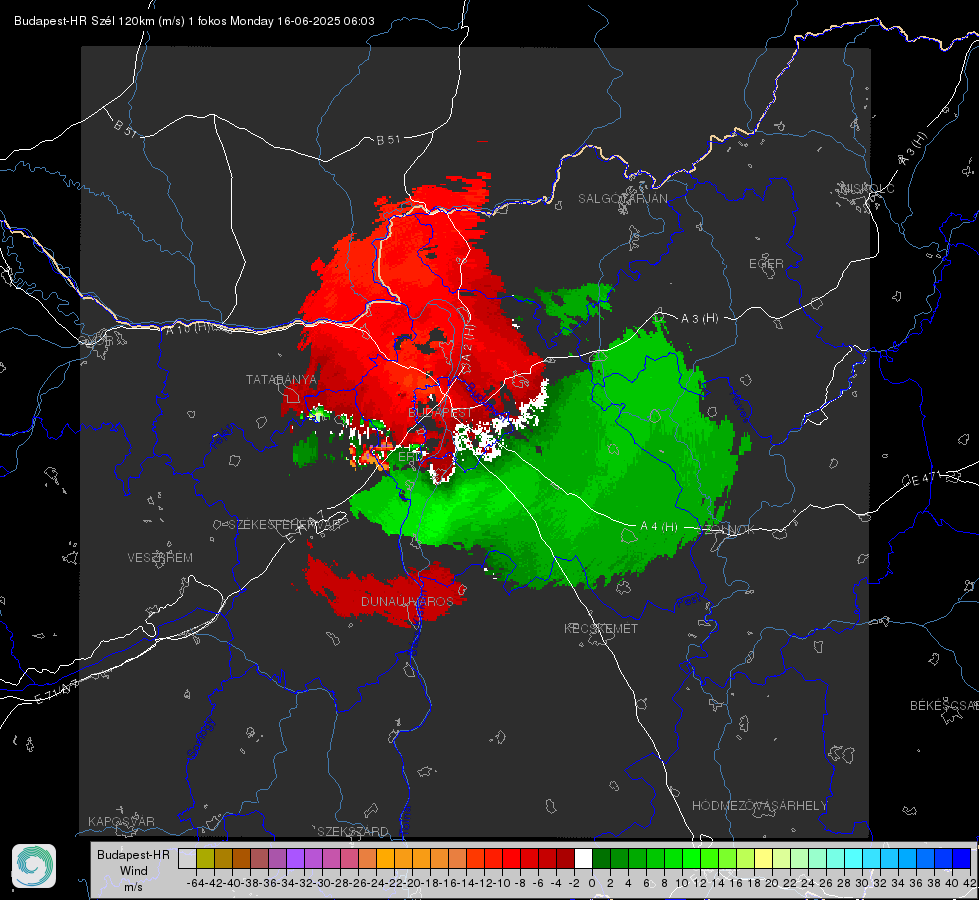Click the 'A 3 (H)' label near Miskolc

click(x=913, y=149)
